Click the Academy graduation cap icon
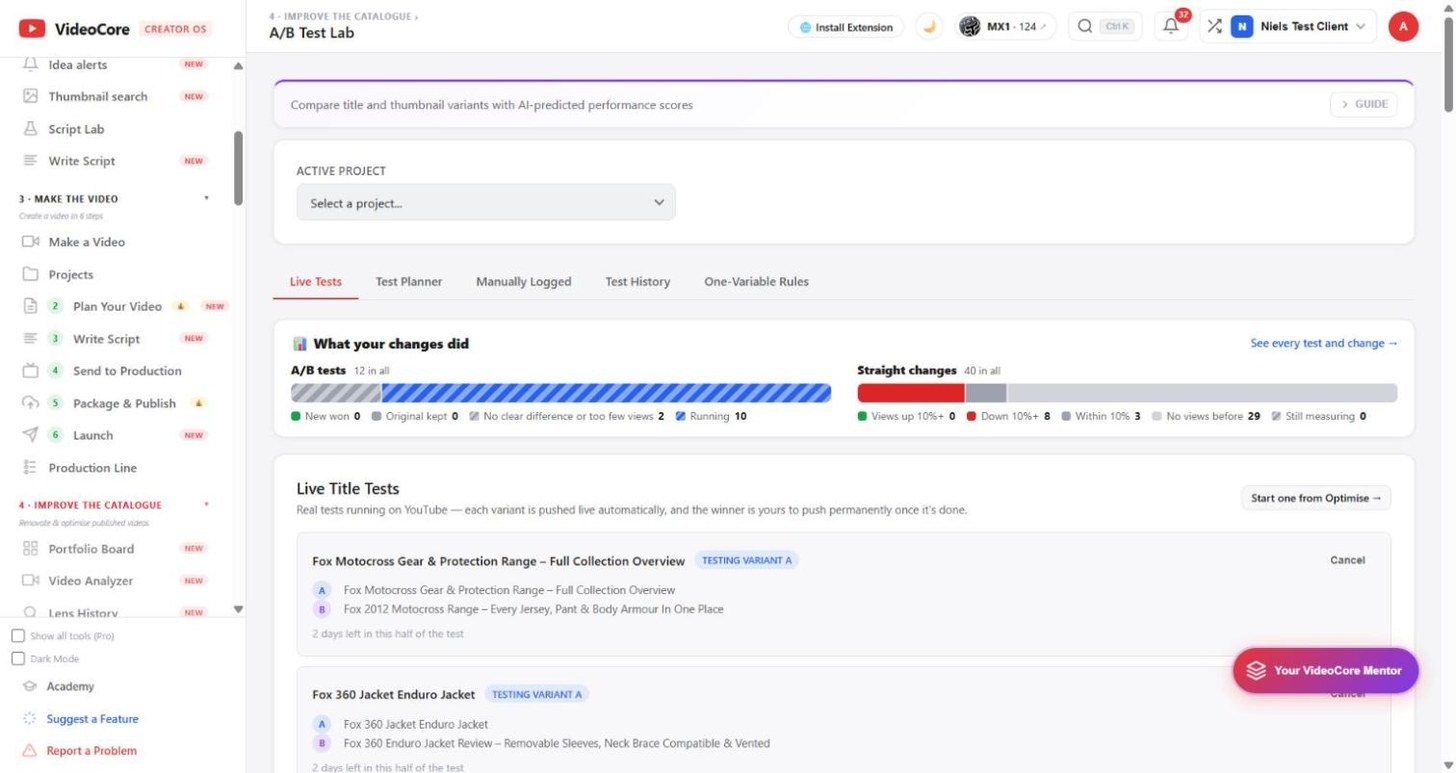The image size is (1456, 773). 29,686
